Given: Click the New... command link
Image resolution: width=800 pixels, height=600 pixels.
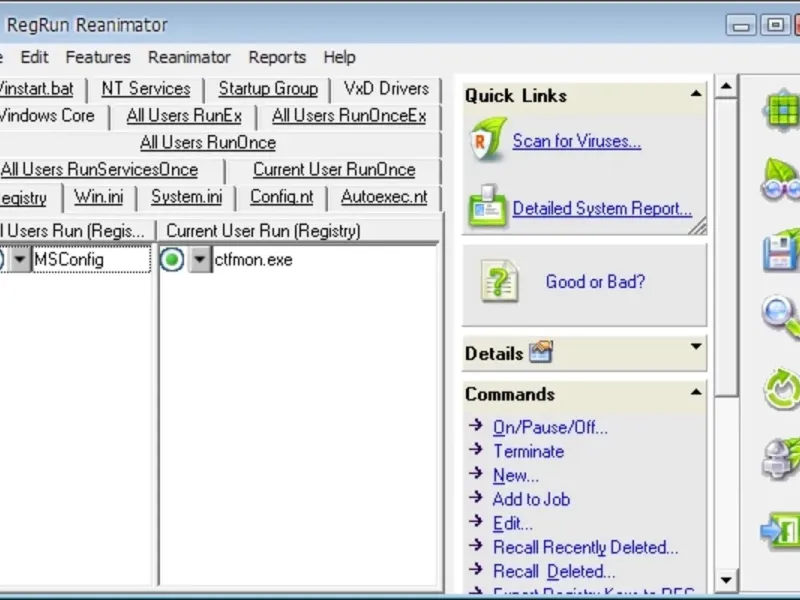Looking at the screenshot, I should coord(516,476).
